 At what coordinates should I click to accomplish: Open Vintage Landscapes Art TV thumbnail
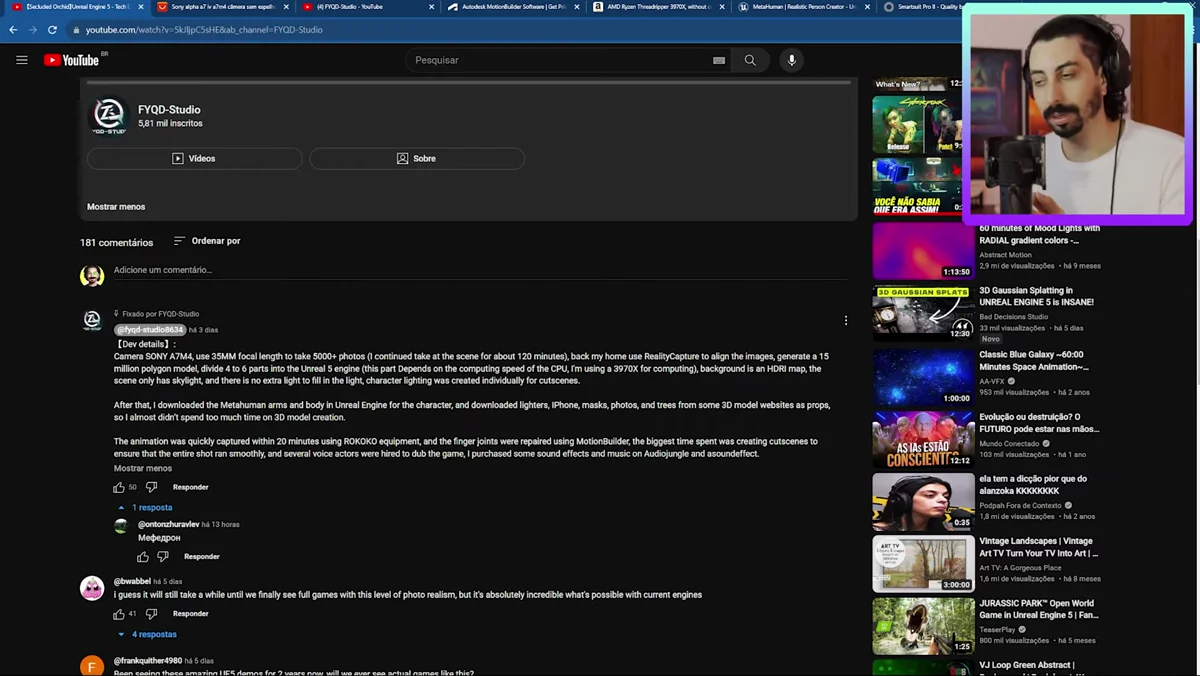coord(922,563)
